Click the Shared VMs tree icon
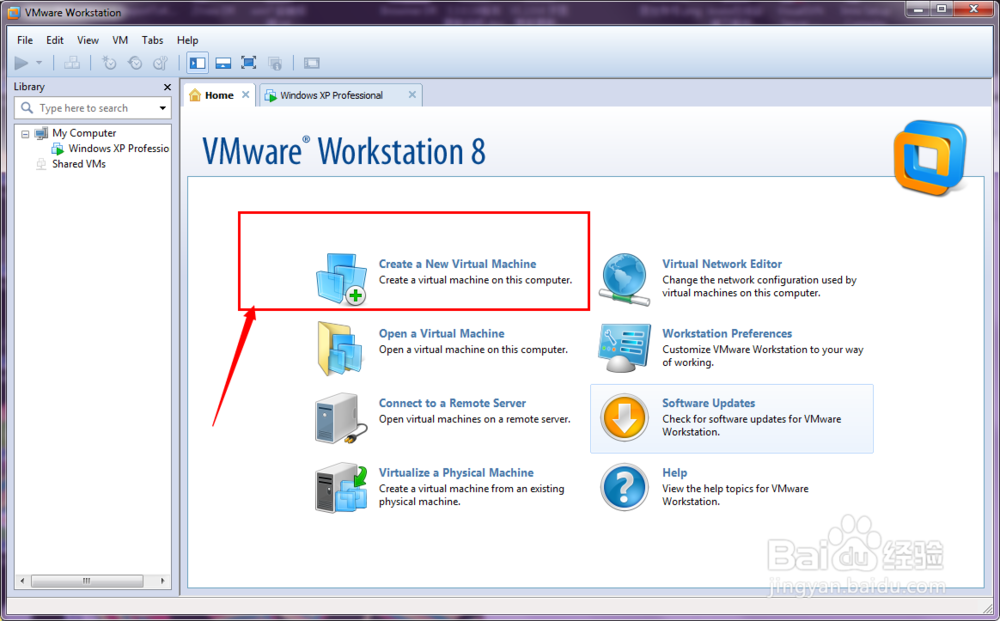The height and width of the screenshot is (621, 1000). 41,164
